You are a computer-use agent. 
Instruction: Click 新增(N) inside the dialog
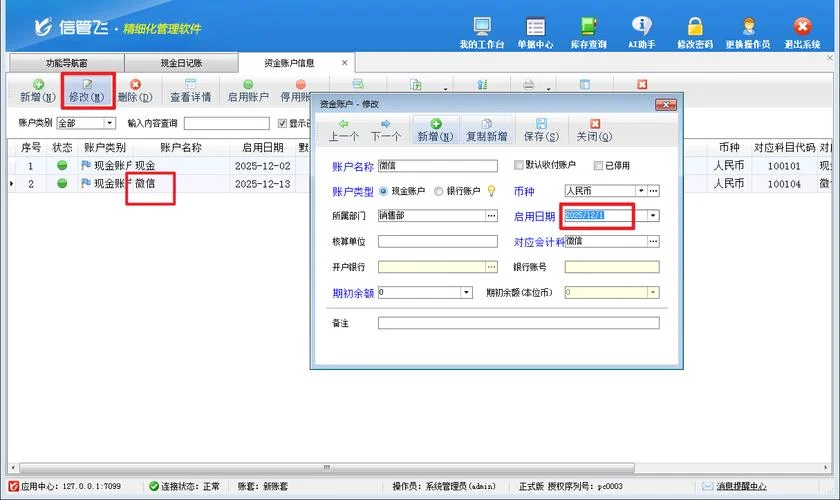click(436, 131)
